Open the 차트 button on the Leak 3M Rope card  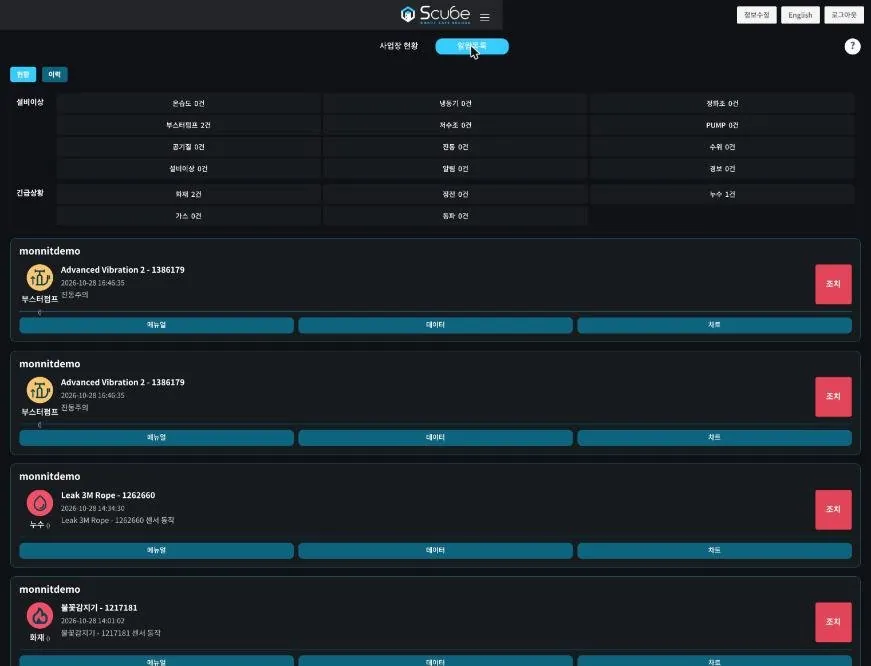click(x=714, y=550)
